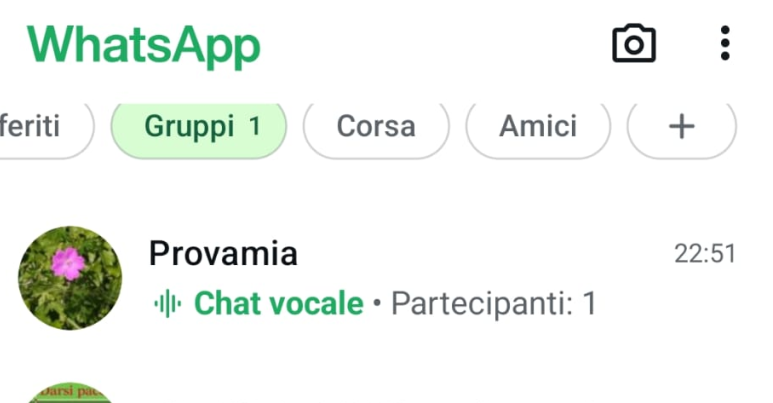Image resolution: width=773 pixels, height=403 pixels.
Task: Tap the unread count badge on Gruppi
Action: (x=255, y=127)
